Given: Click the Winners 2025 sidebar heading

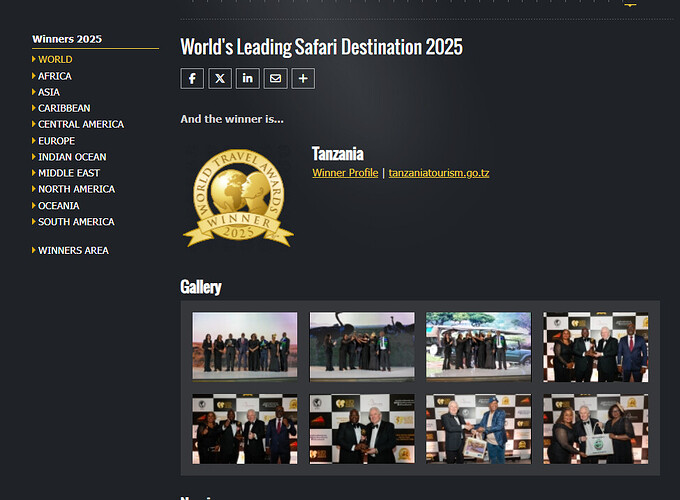Looking at the screenshot, I should coord(67,39).
